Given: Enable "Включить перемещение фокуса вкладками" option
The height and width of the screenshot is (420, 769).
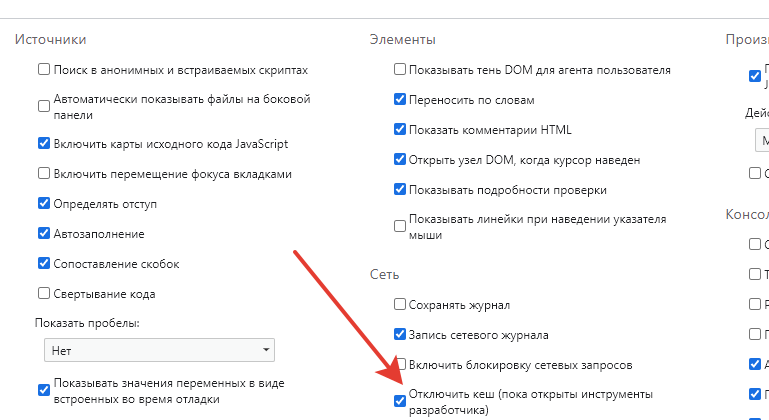Looking at the screenshot, I should [44, 173].
